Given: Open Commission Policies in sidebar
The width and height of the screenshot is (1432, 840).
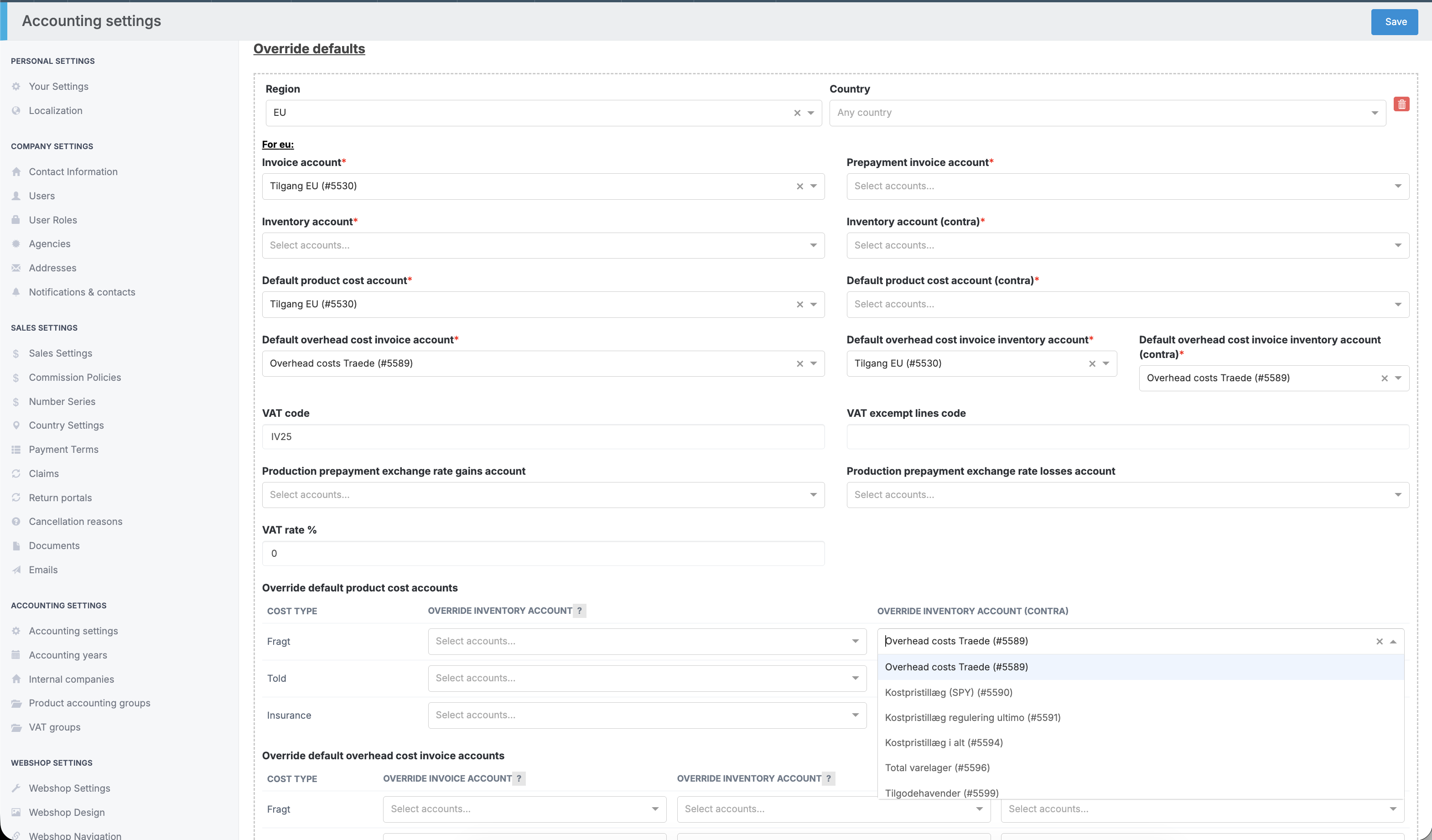Looking at the screenshot, I should [x=74, y=378].
